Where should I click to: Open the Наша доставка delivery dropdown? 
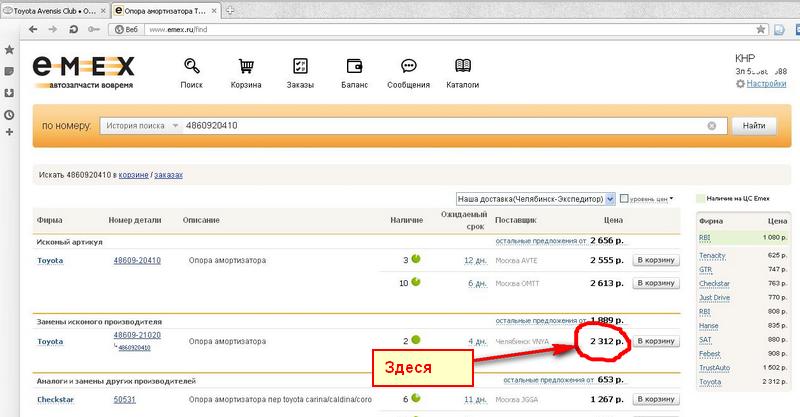point(535,198)
